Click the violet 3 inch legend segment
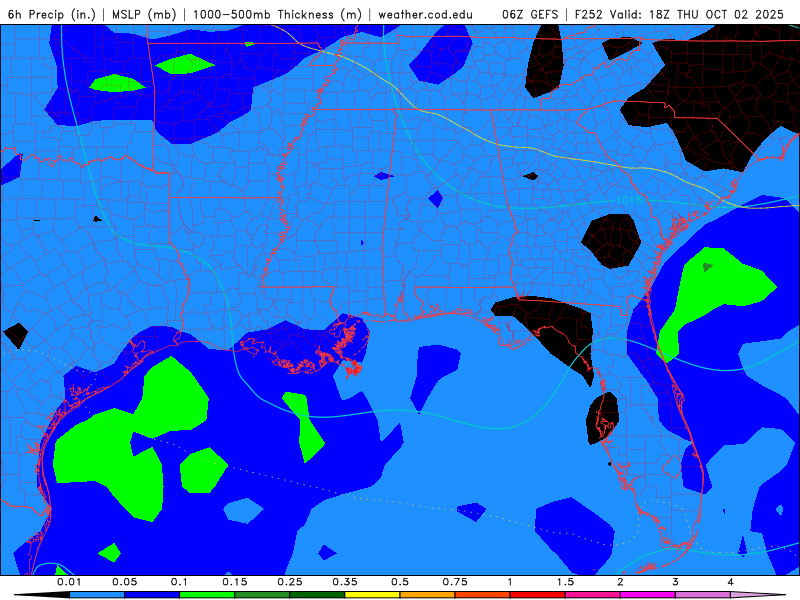Screen dimensions: 800x600 (703, 595)
